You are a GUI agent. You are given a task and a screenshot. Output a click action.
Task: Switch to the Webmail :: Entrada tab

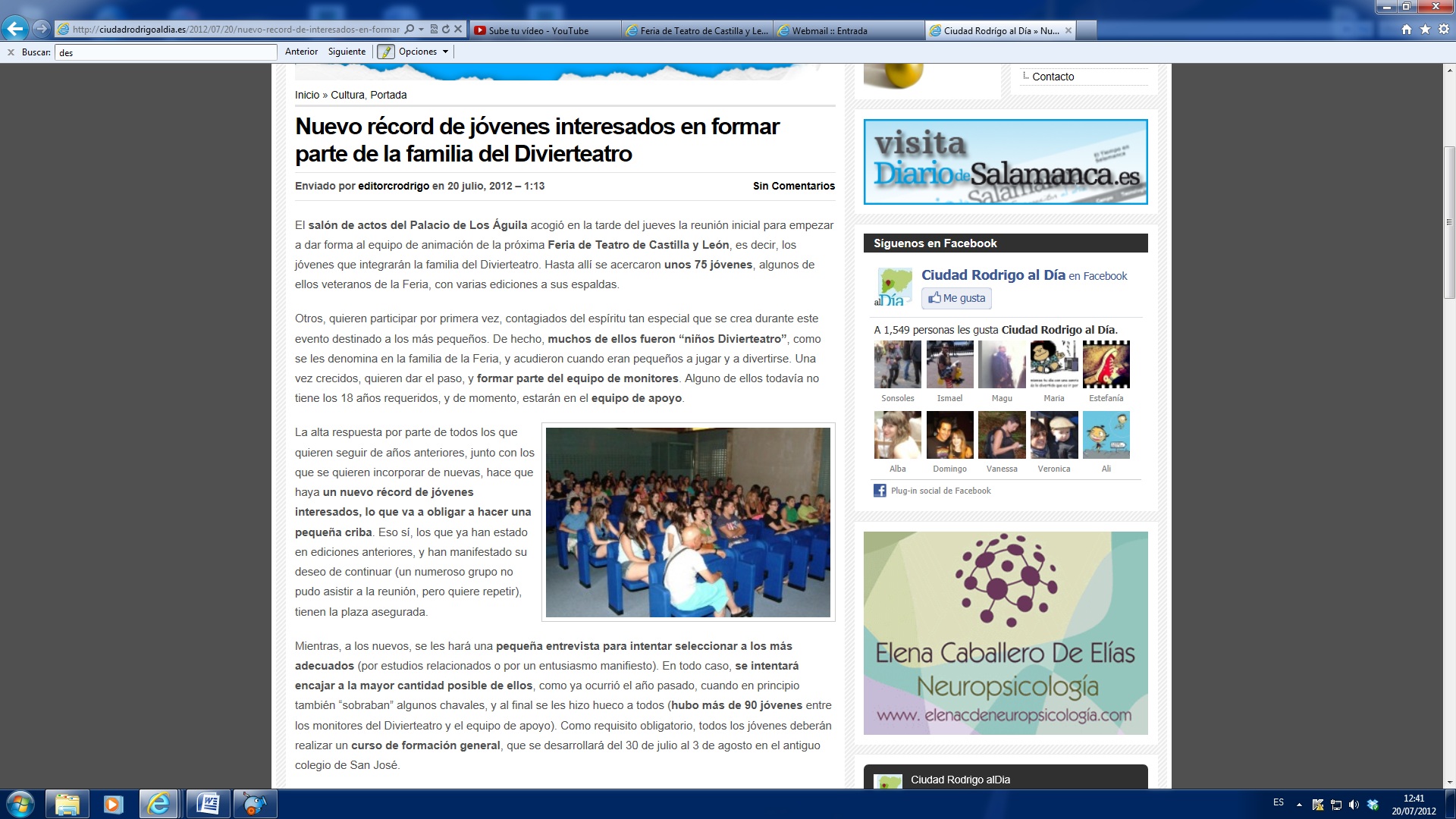(x=849, y=30)
